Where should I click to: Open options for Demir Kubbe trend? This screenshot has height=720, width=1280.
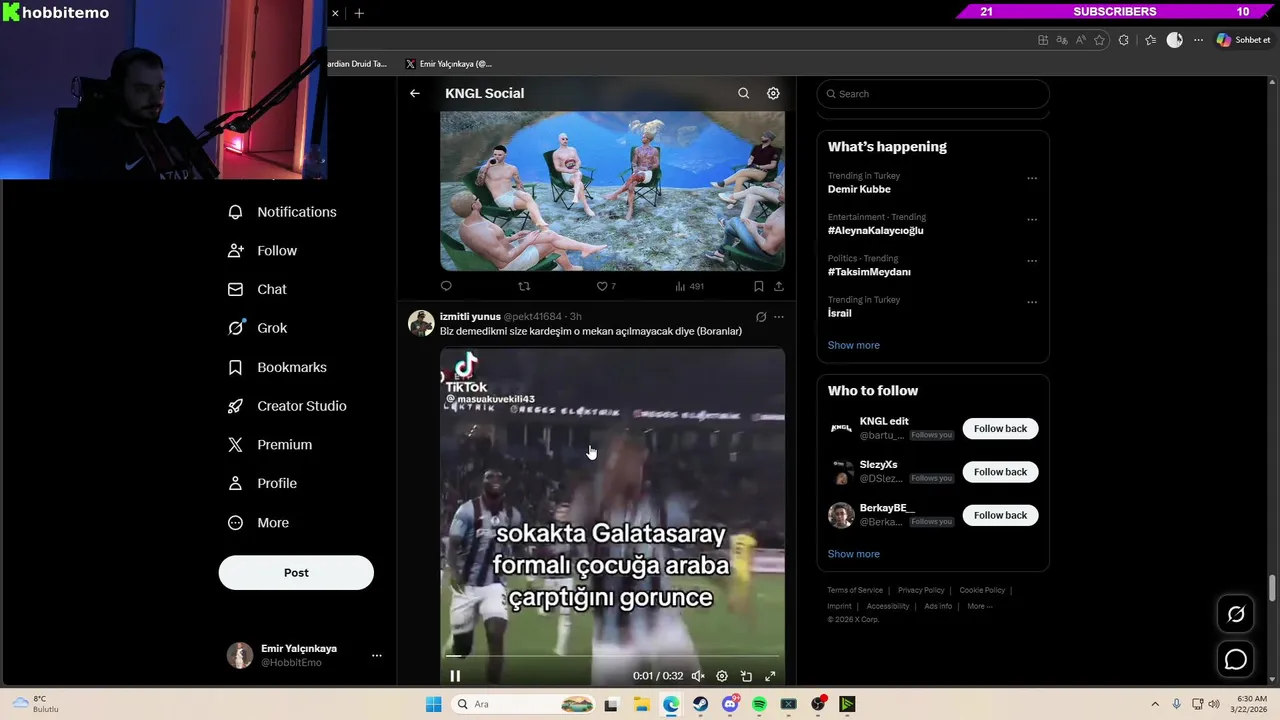[1032, 179]
